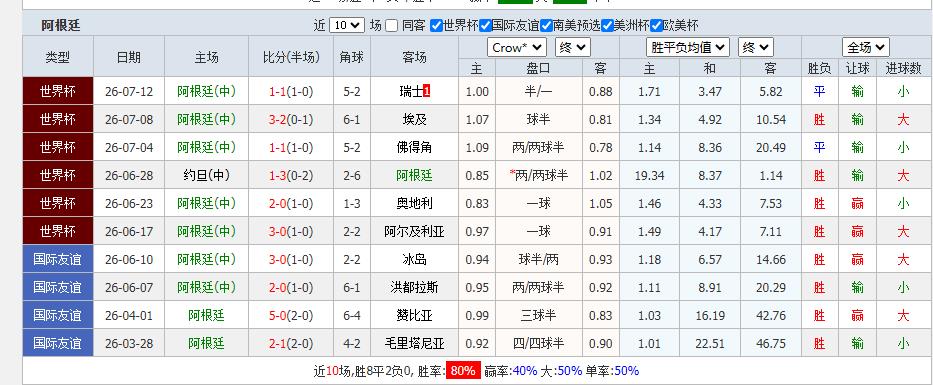Click handicap *两/两球半 in 约旦 row
Viewport: 933px width, 385px height.
point(538,176)
